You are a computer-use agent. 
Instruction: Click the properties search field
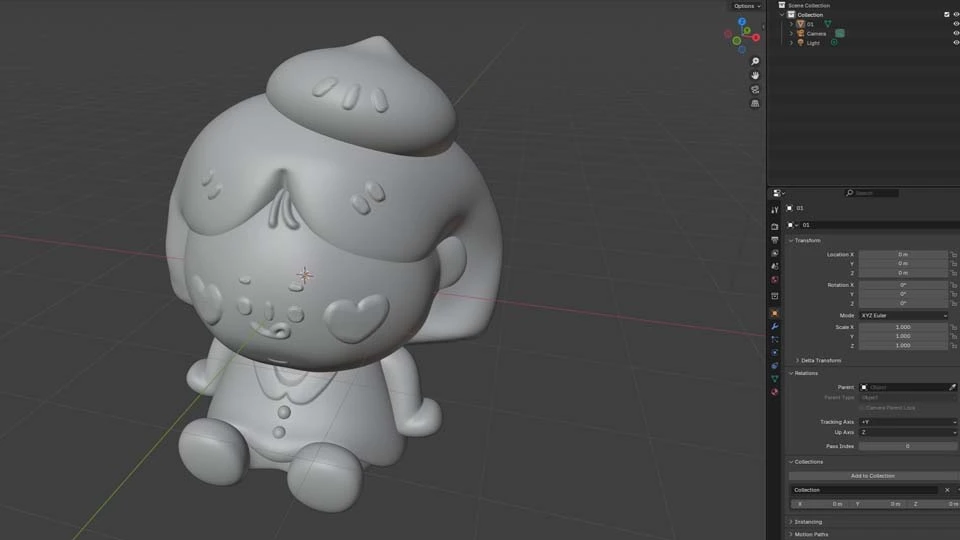872,193
